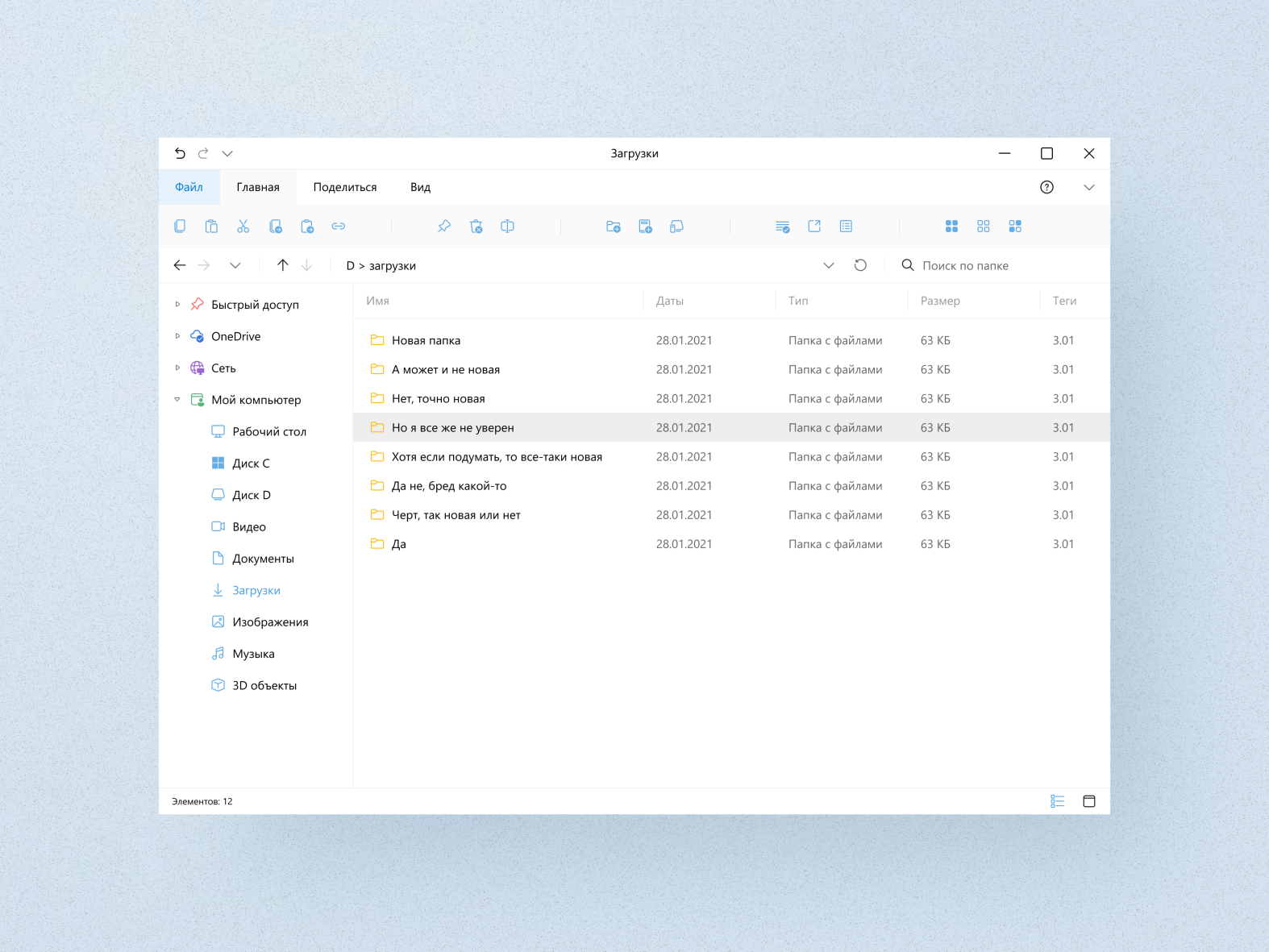
Task: Click the Rename icon in toolbar
Action: pos(507,227)
